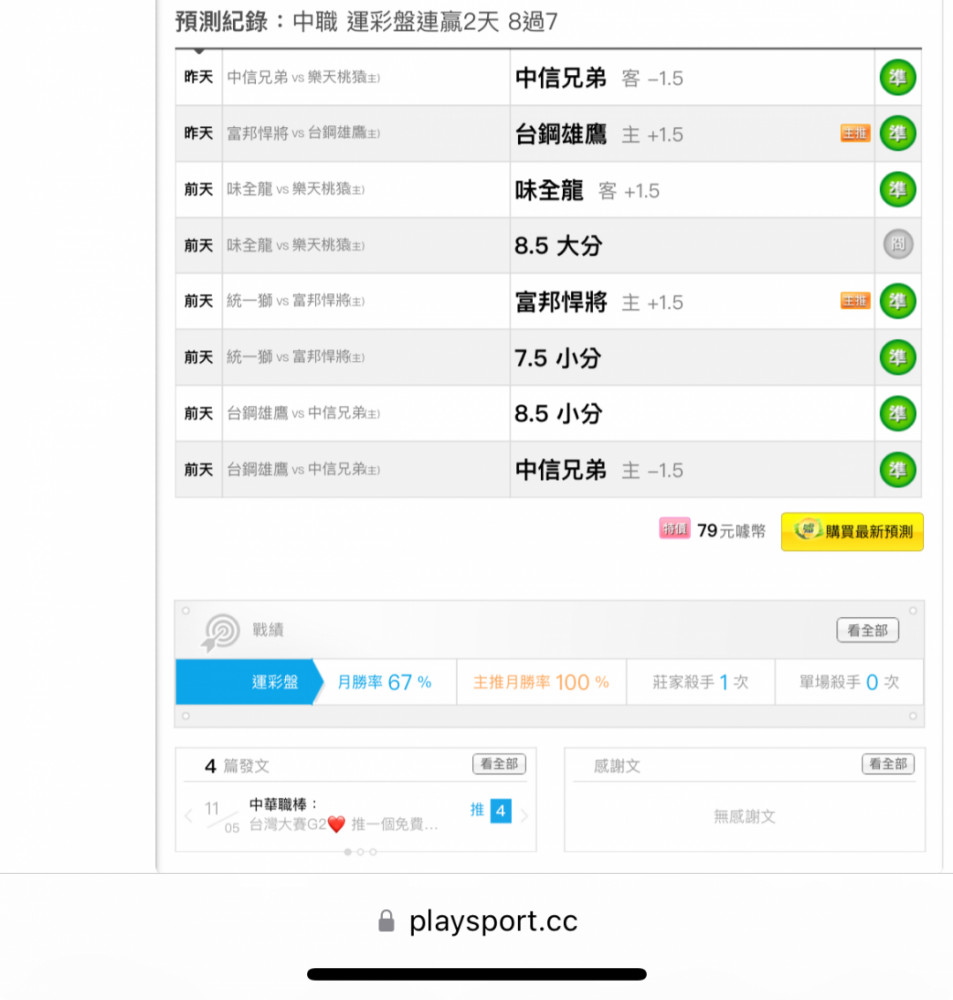Click the green 準 badge for 味全龍 客 +1.5
The image size is (953, 1000).
pos(898,189)
